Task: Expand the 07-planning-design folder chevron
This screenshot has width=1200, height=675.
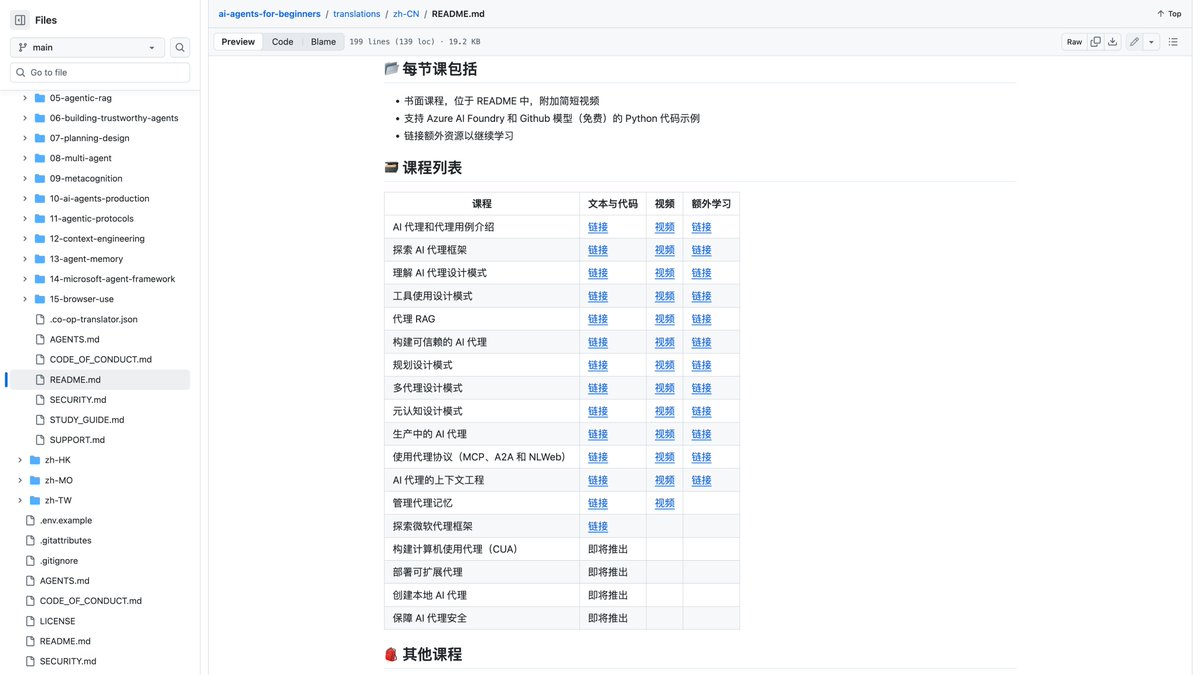Action: pos(25,138)
